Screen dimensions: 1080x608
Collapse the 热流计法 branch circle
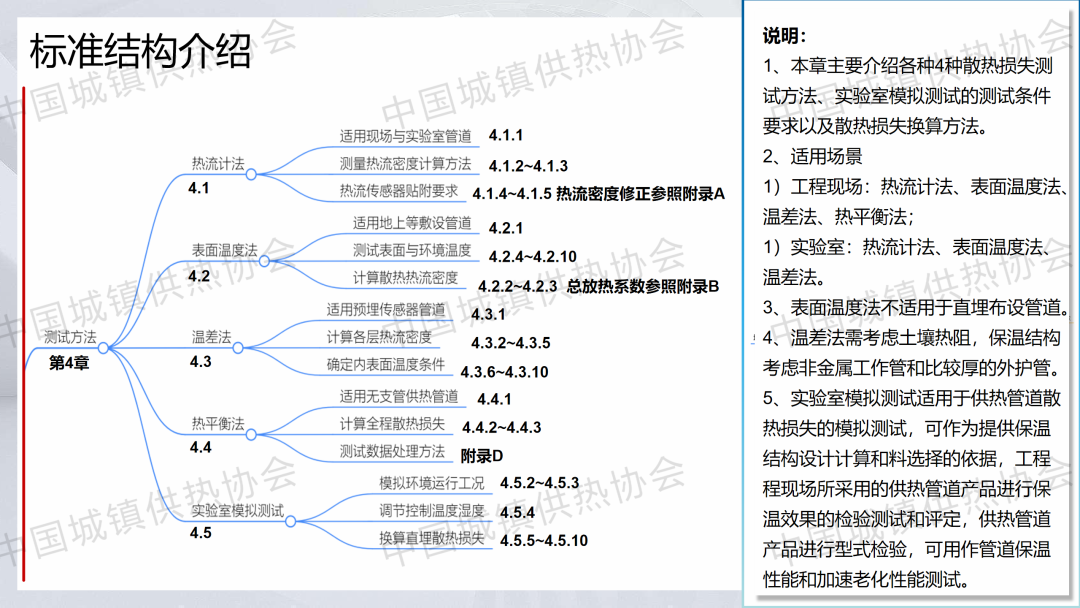[252, 173]
